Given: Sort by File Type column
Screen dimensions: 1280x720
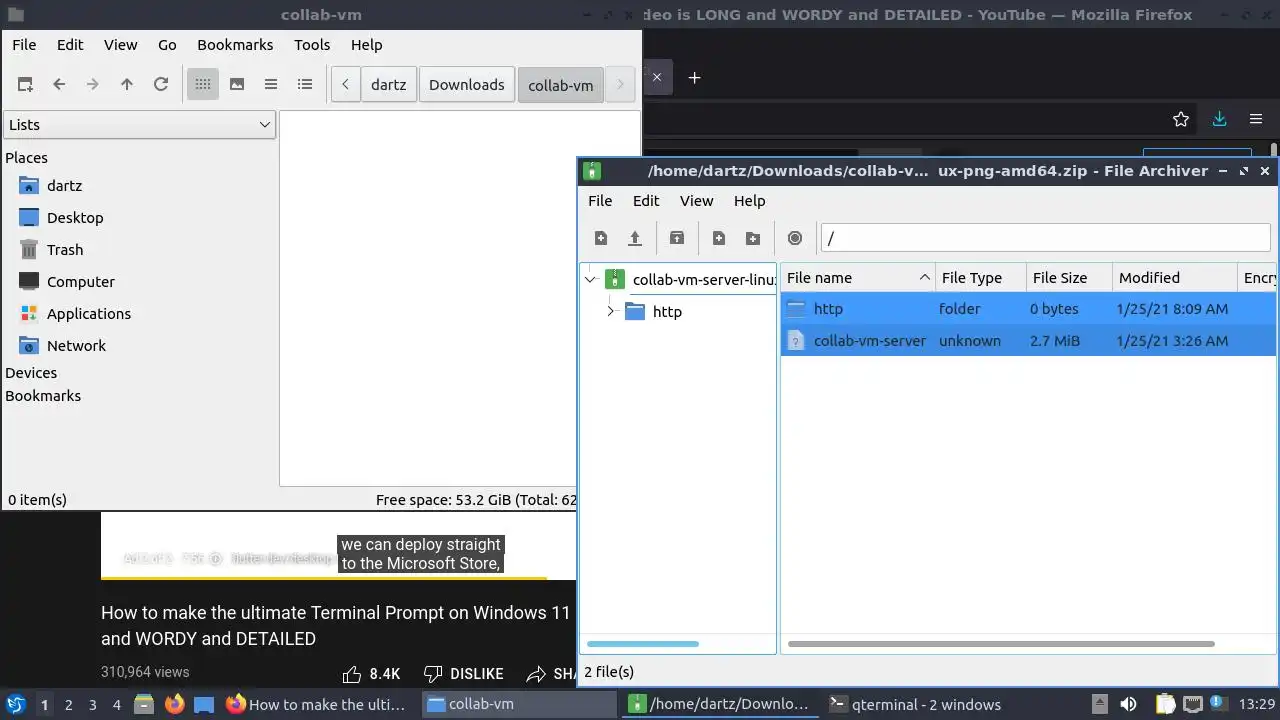Looking at the screenshot, I should tap(981, 278).
